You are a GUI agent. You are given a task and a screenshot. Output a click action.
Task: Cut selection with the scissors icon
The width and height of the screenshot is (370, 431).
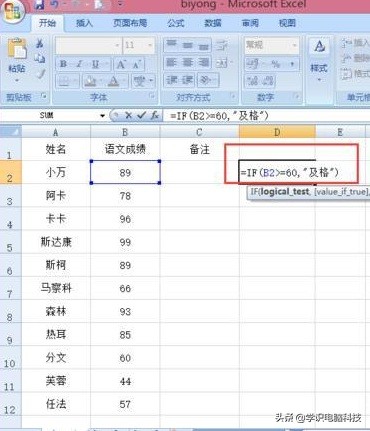[x=40, y=43]
